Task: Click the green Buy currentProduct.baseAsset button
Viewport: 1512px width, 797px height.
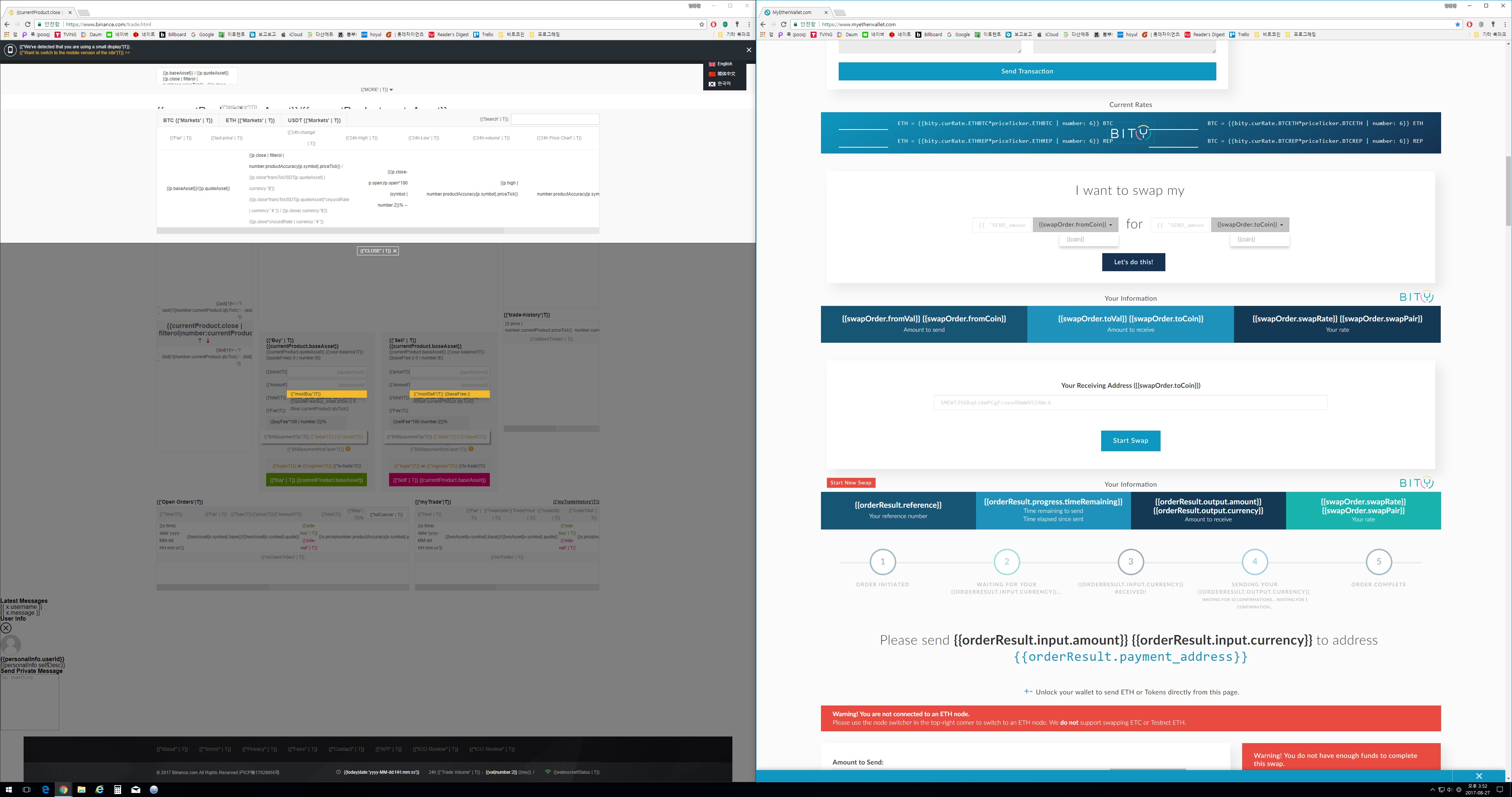Action: point(316,480)
